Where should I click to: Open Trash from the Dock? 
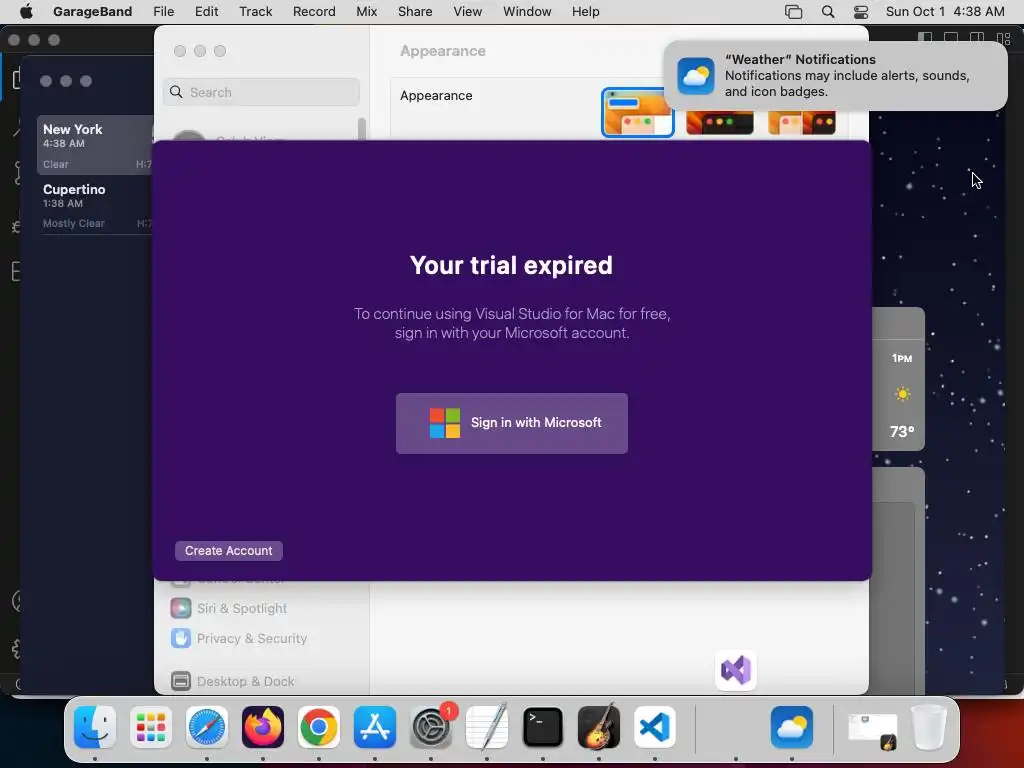click(x=928, y=727)
